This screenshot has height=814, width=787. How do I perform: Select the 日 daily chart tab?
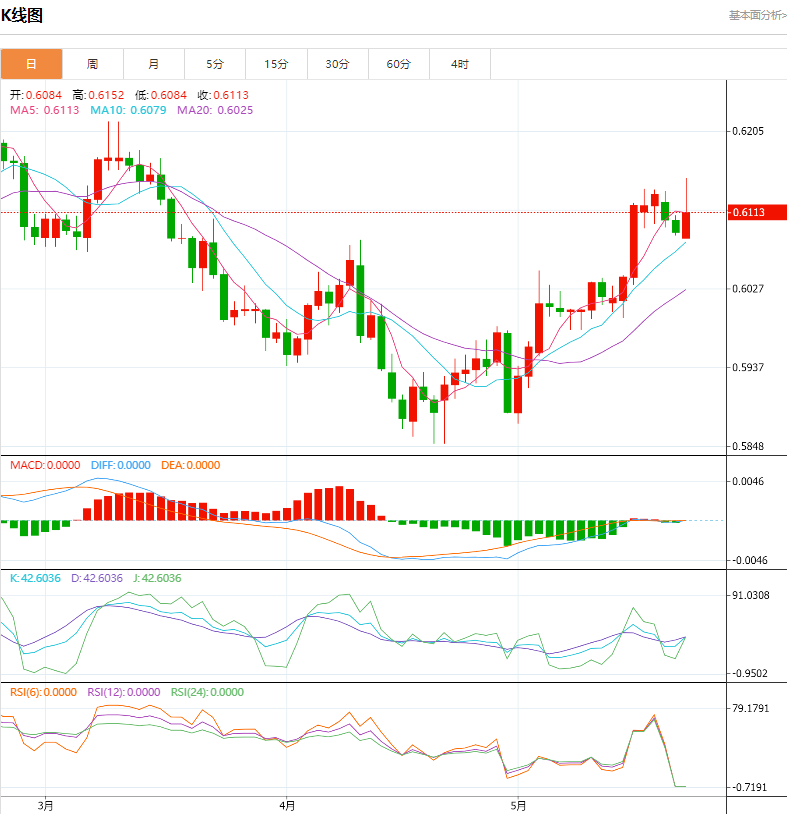click(x=31, y=64)
